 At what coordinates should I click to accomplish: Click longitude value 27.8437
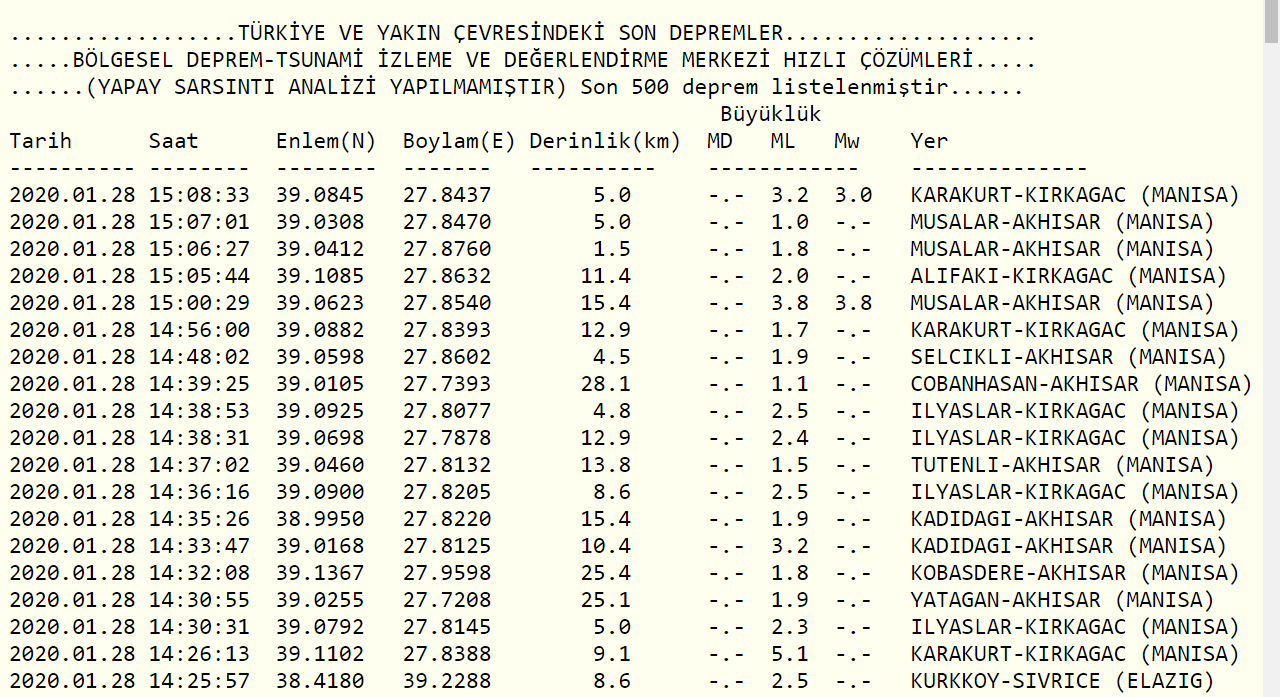click(447, 195)
